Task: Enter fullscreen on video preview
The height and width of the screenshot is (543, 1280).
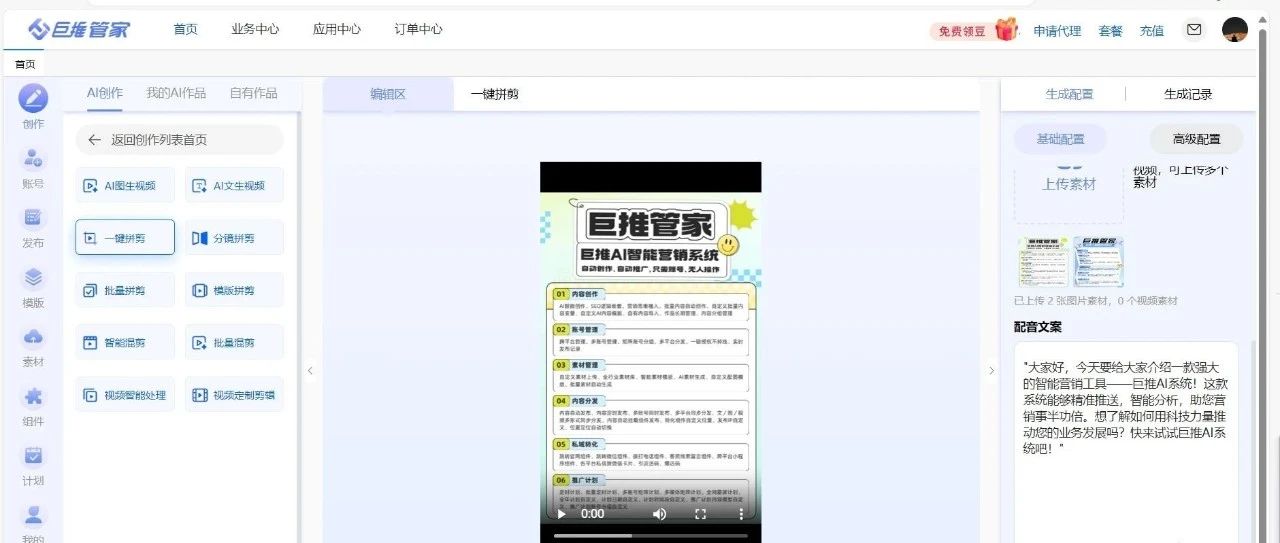Action: click(700, 514)
